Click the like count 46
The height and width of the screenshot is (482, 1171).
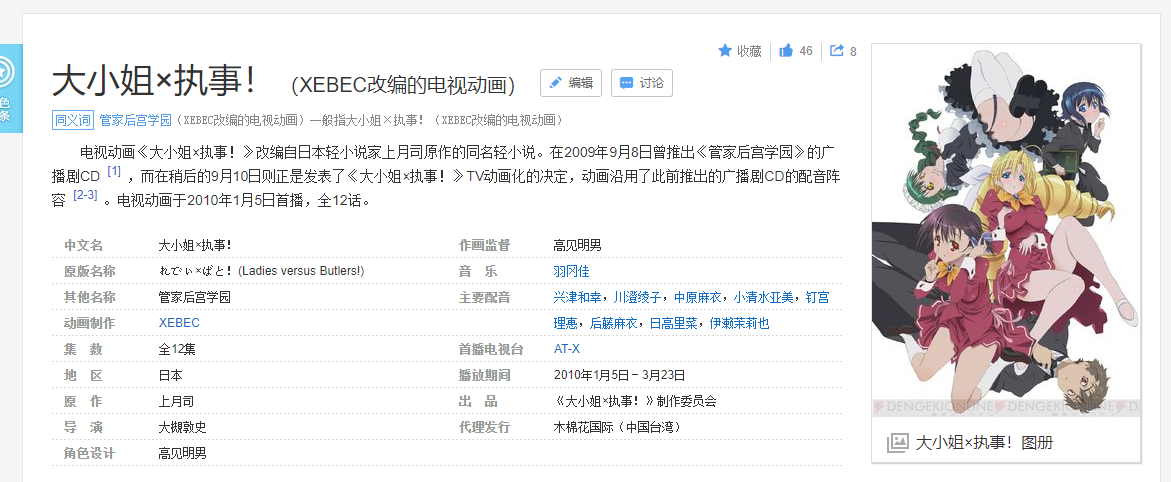(805, 51)
